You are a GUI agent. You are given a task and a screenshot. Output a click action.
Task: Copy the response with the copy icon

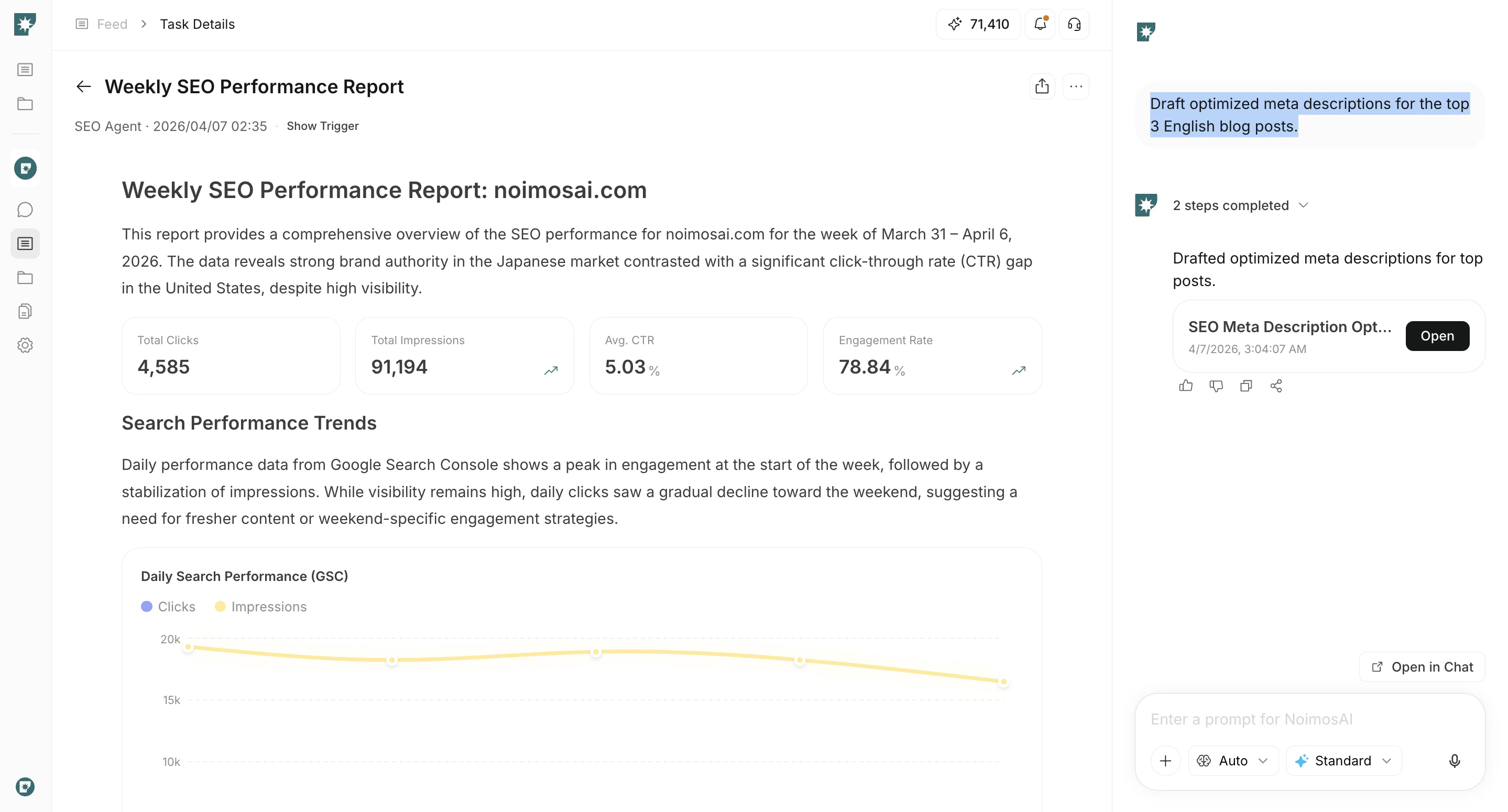coord(1245,386)
